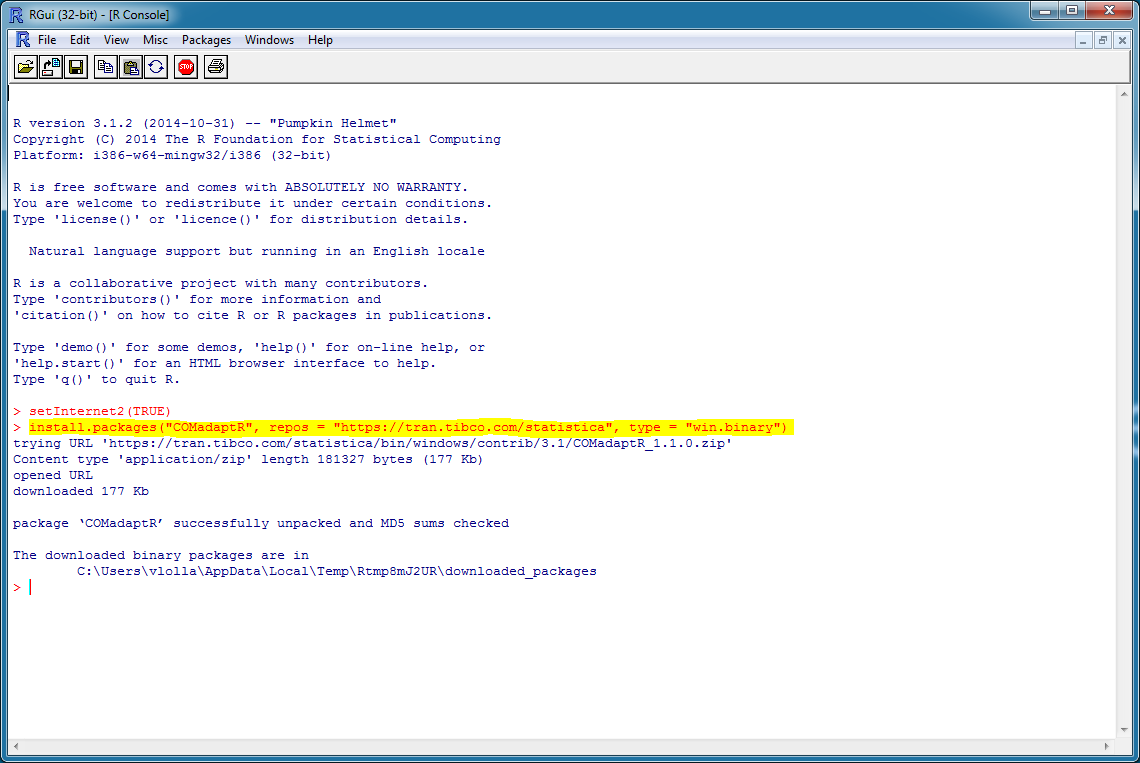Image resolution: width=1140 pixels, height=763 pixels.
Task: Maximize the RGui main window
Action: click(1072, 11)
